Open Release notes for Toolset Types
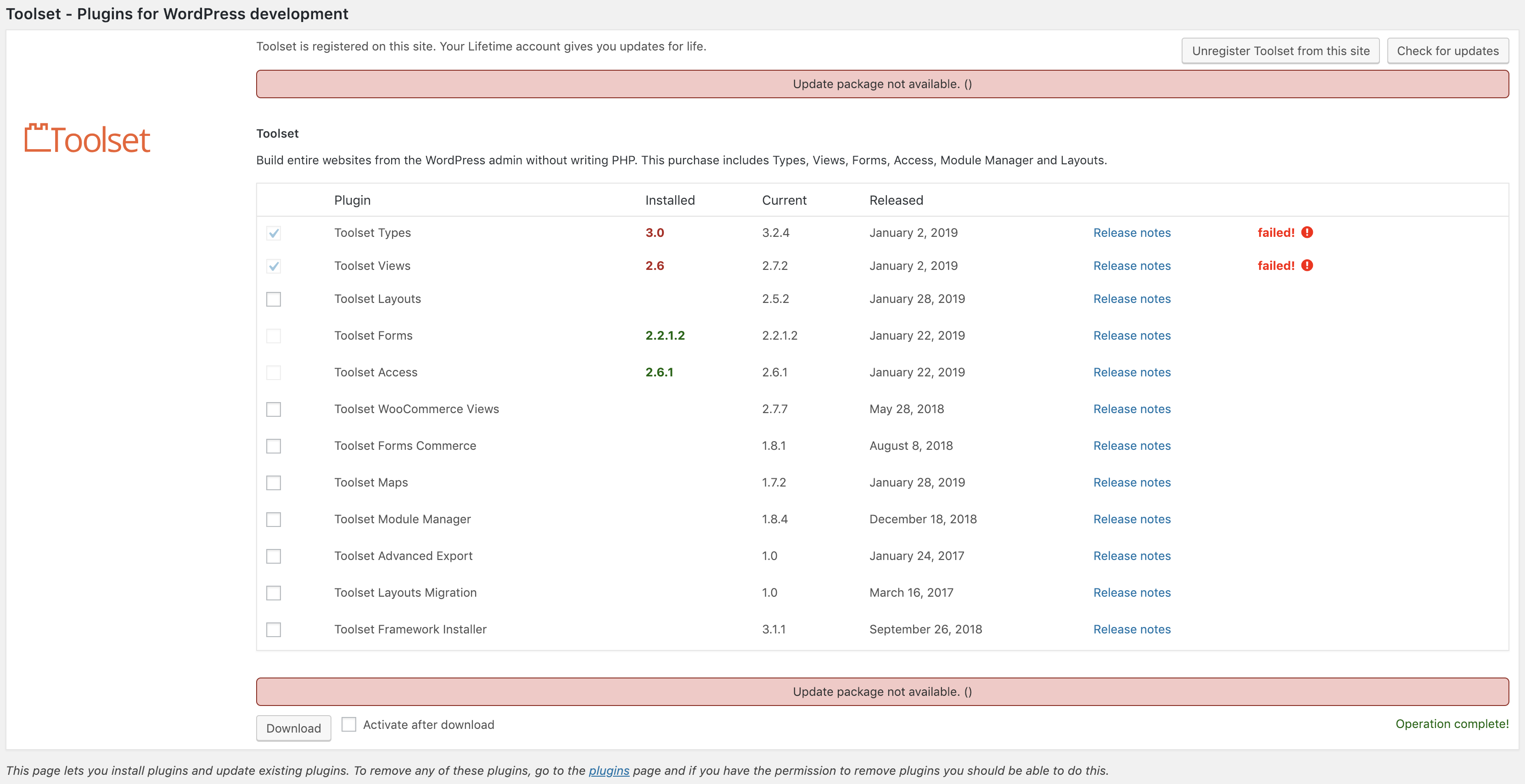Image resolution: width=1525 pixels, height=784 pixels. pos(1132,233)
